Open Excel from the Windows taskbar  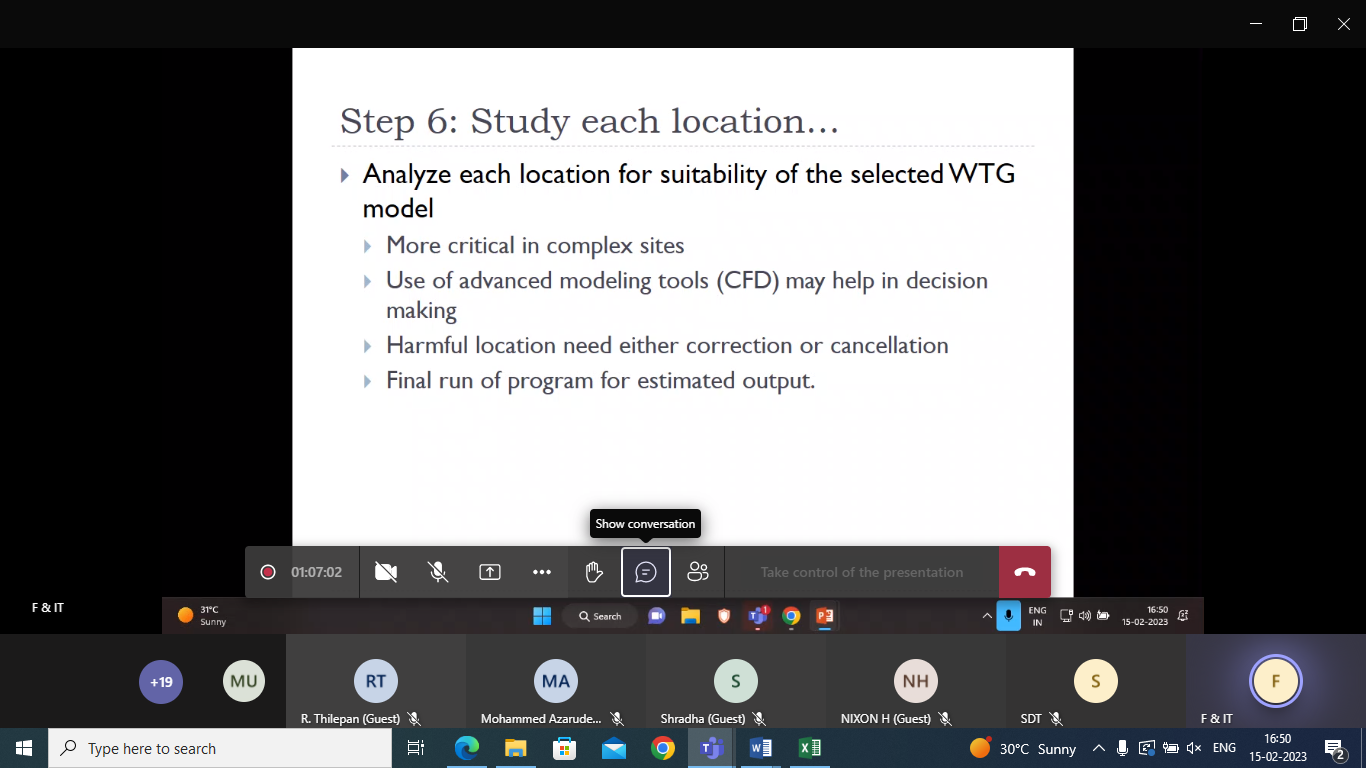[x=809, y=748]
